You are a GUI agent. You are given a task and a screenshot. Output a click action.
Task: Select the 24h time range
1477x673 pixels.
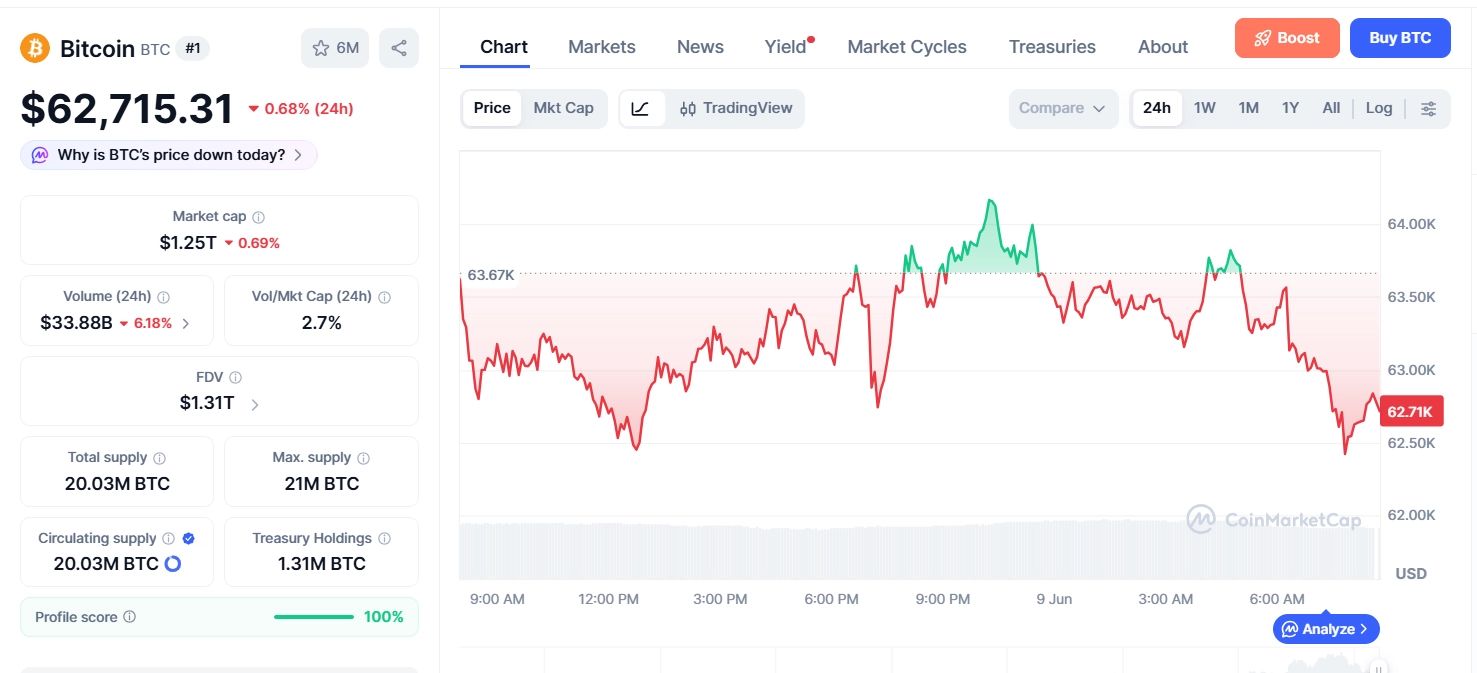pyautogui.click(x=1157, y=108)
